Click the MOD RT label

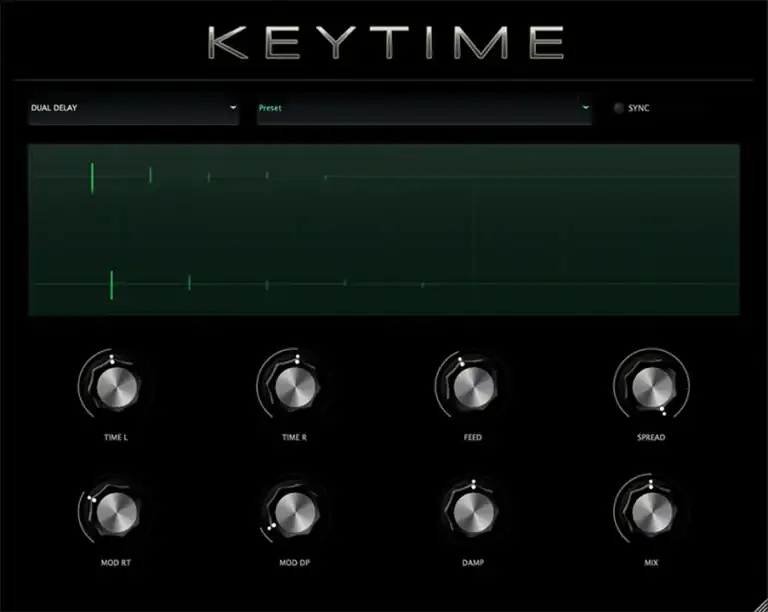(x=116, y=563)
